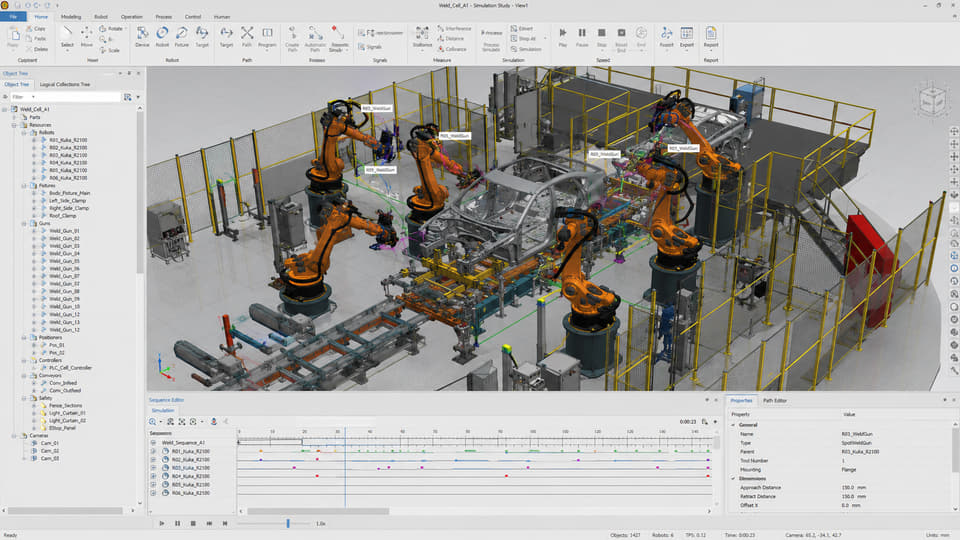This screenshot has height=540, width=960.
Task: Collapse the General section in Properties
Action: 733,424
